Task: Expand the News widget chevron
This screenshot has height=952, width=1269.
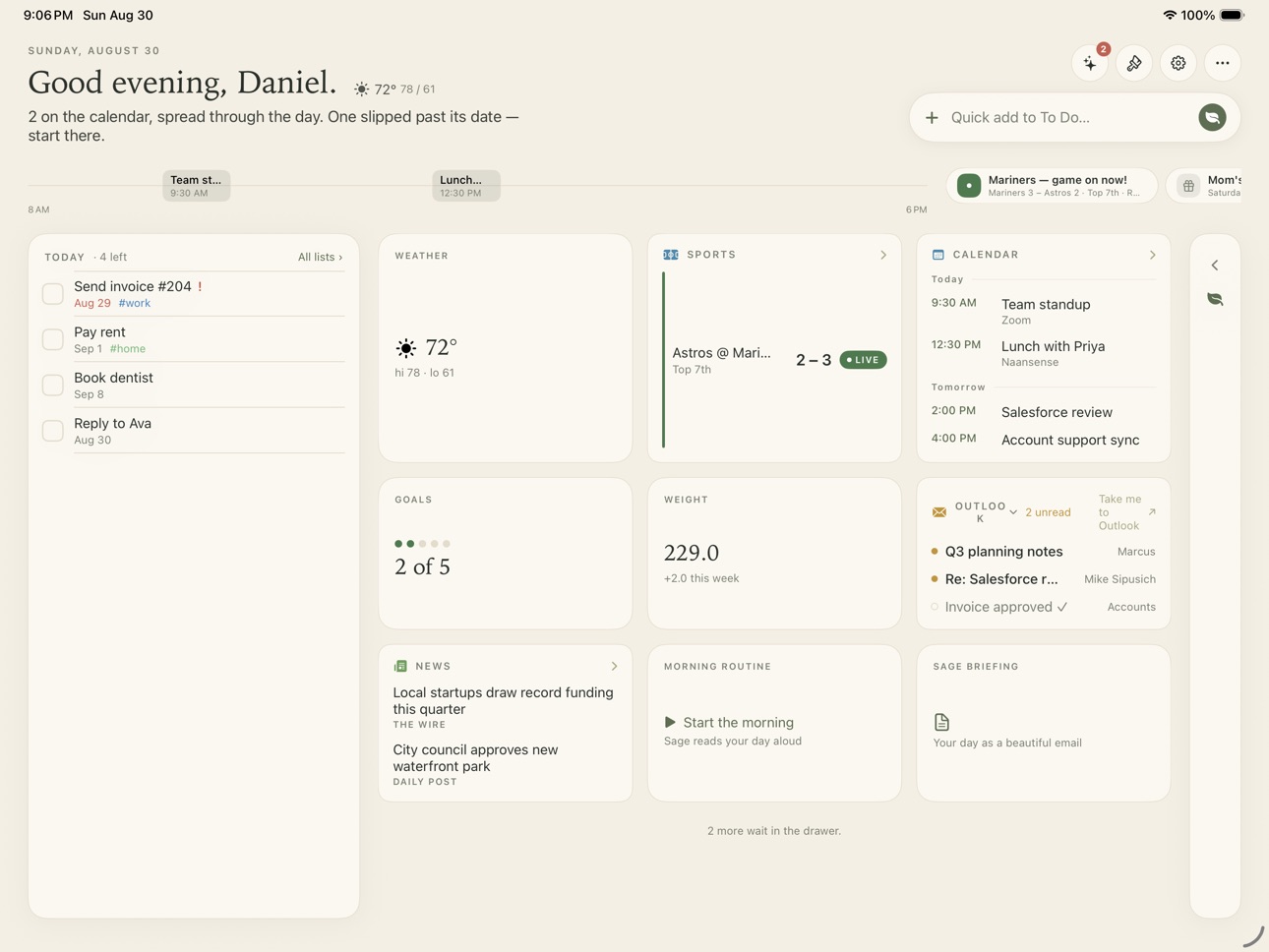Action: (x=615, y=666)
